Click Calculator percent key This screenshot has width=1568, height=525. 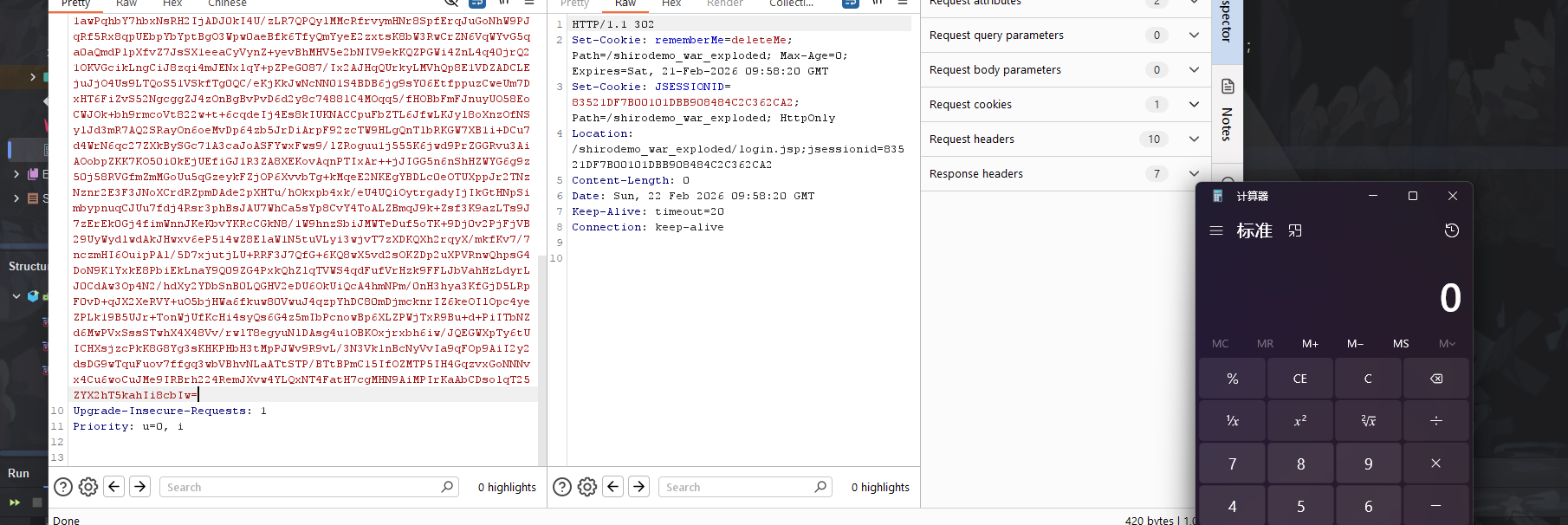click(x=1232, y=379)
